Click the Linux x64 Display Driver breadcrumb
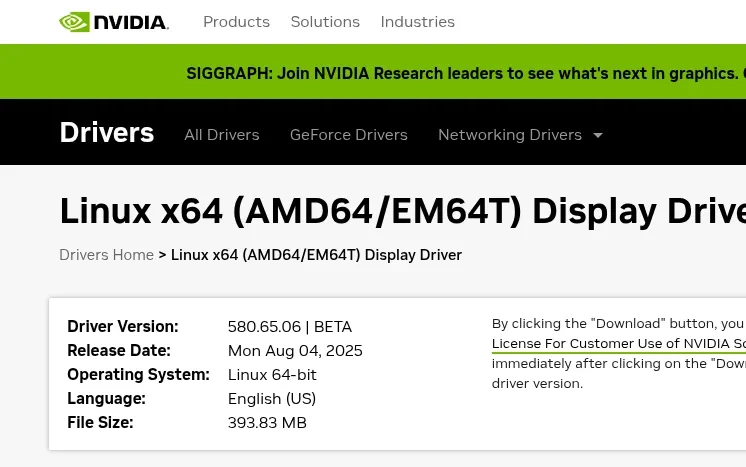746x467 pixels. click(316, 255)
